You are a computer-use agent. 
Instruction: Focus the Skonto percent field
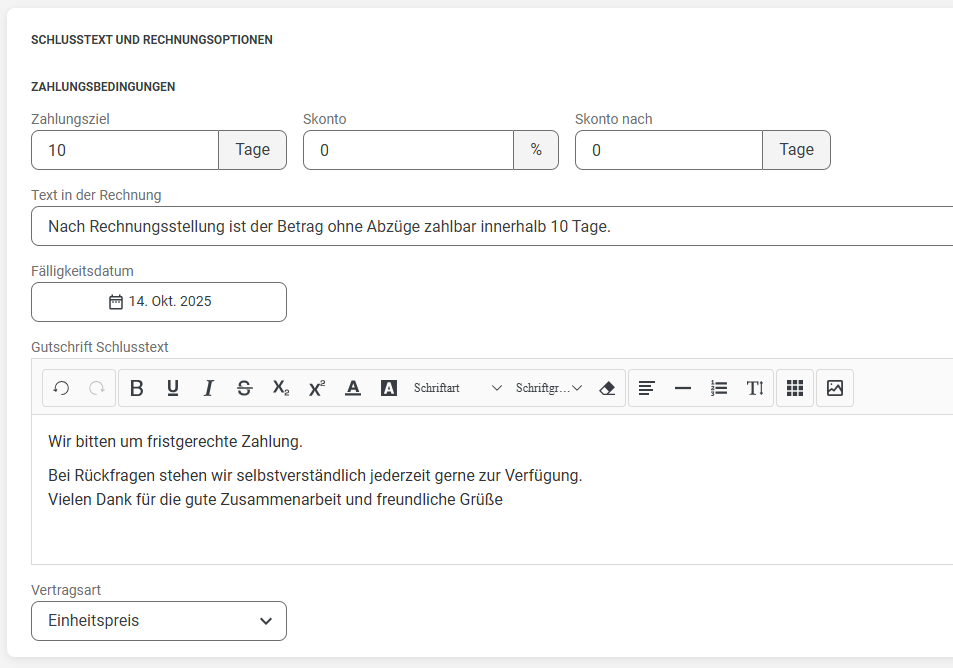pyautogui.click(x=408, y=150)
